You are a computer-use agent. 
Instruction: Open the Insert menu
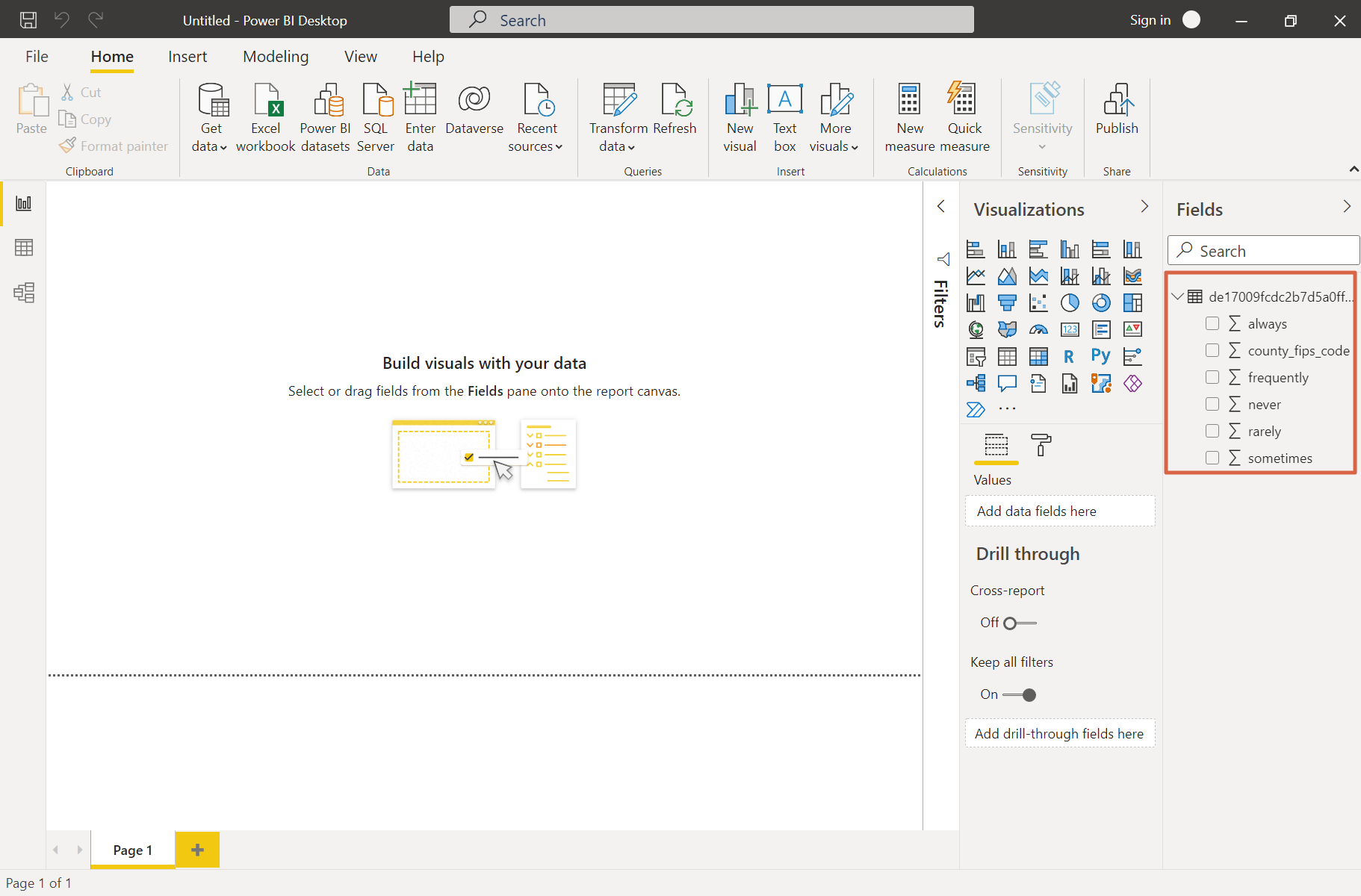coord(187,56)
